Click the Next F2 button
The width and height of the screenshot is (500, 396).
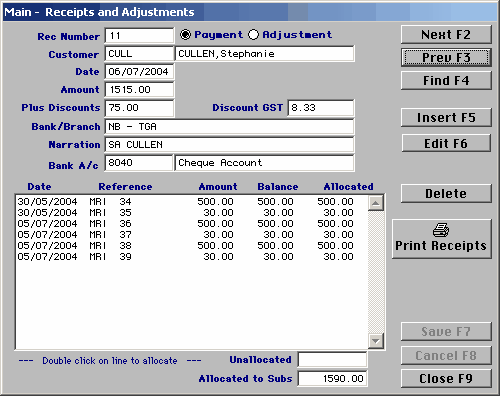446,35
